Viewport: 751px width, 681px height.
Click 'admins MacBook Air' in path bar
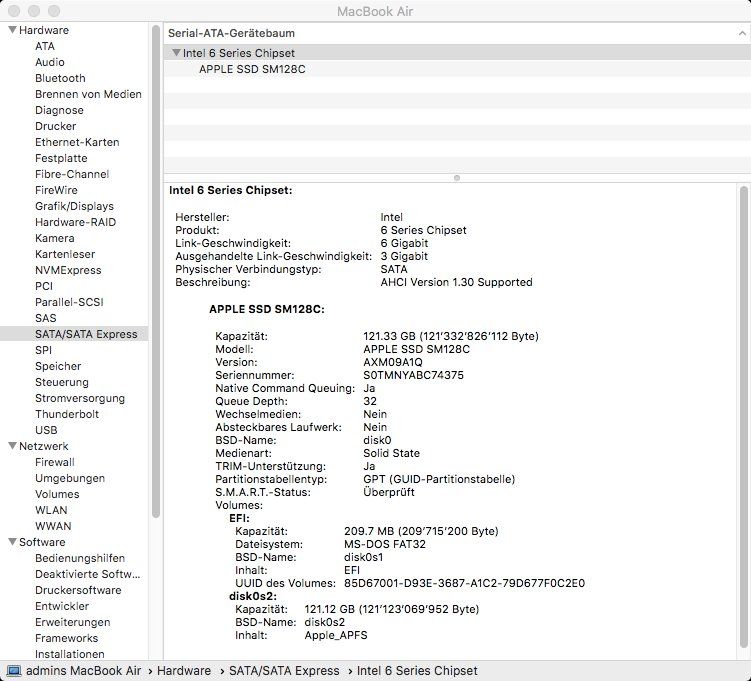[84, 670]
